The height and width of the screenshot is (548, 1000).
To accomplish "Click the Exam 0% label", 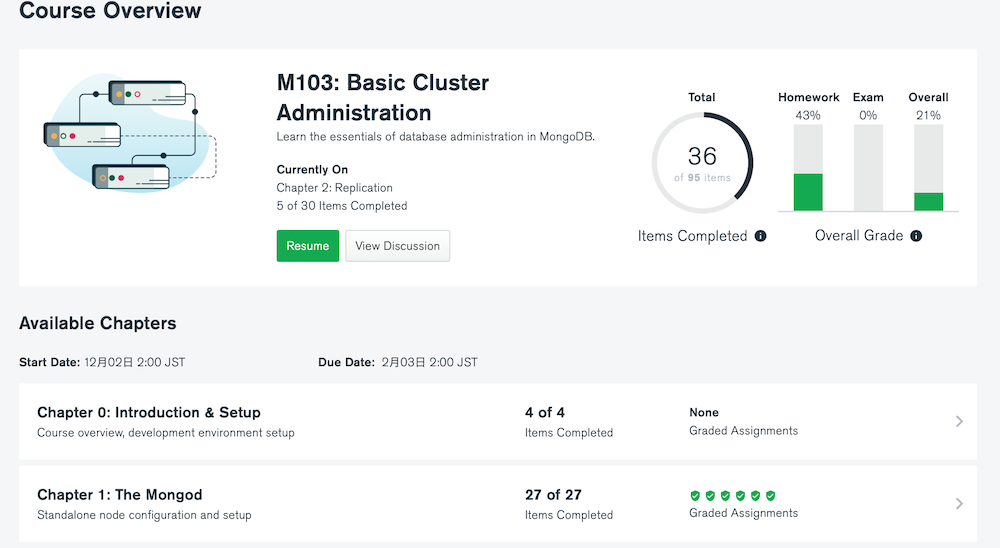I will (x=868, y=115).
